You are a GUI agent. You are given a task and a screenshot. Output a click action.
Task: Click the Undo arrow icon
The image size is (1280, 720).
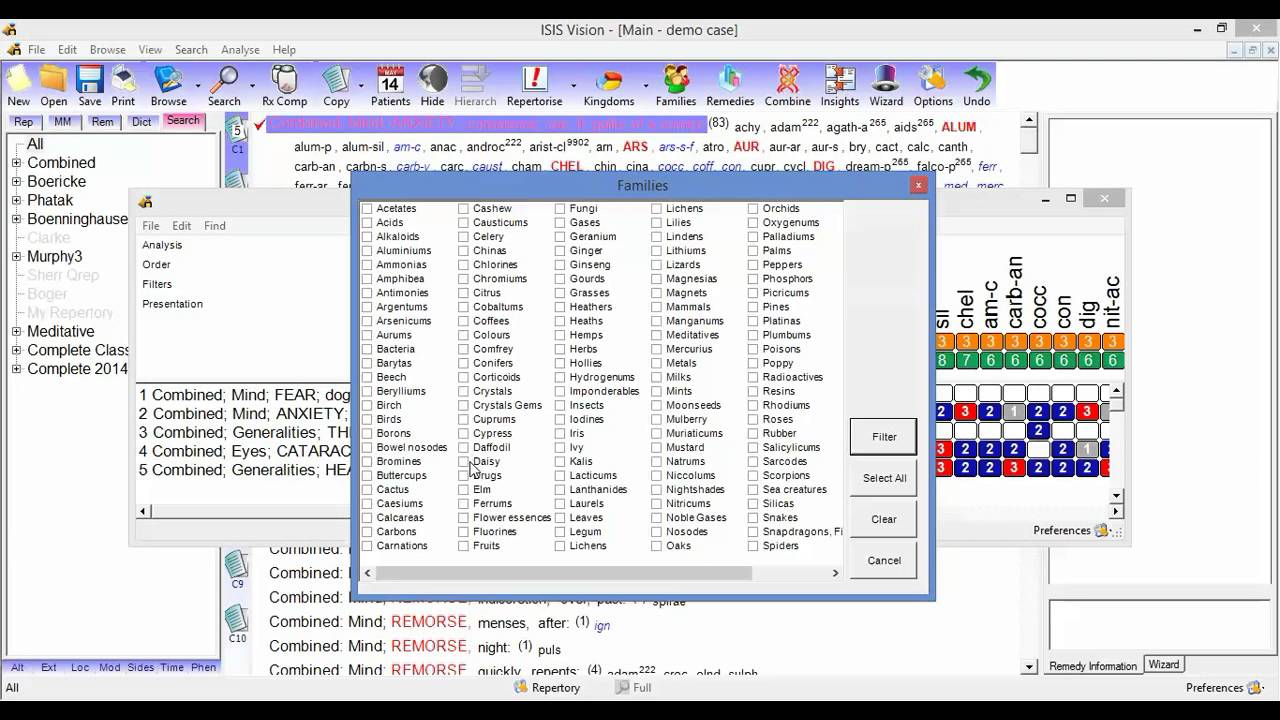(x=977, y=86)
